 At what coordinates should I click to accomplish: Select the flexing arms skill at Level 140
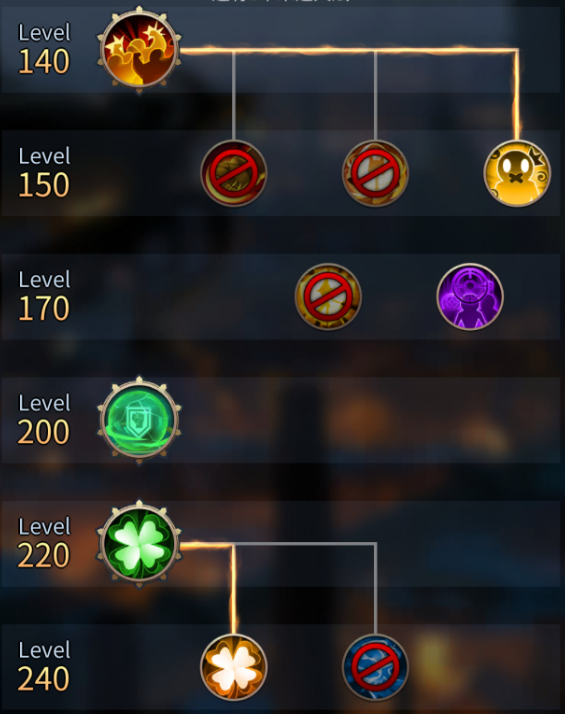[x=139, y=50]
